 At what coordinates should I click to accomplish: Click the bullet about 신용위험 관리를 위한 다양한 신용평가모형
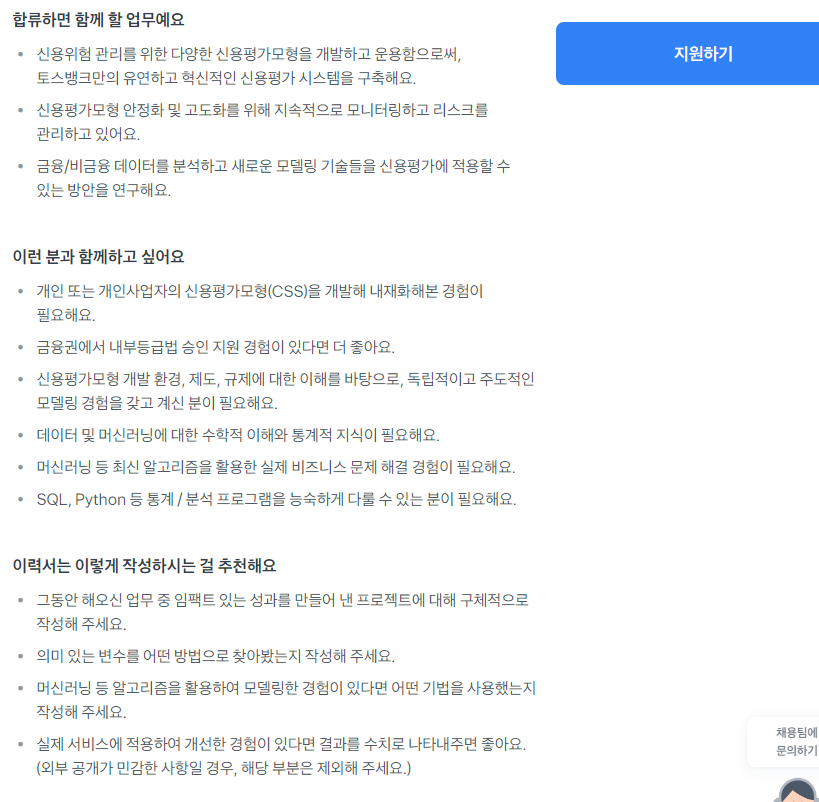pyautogui.click(x=249, y=66)
